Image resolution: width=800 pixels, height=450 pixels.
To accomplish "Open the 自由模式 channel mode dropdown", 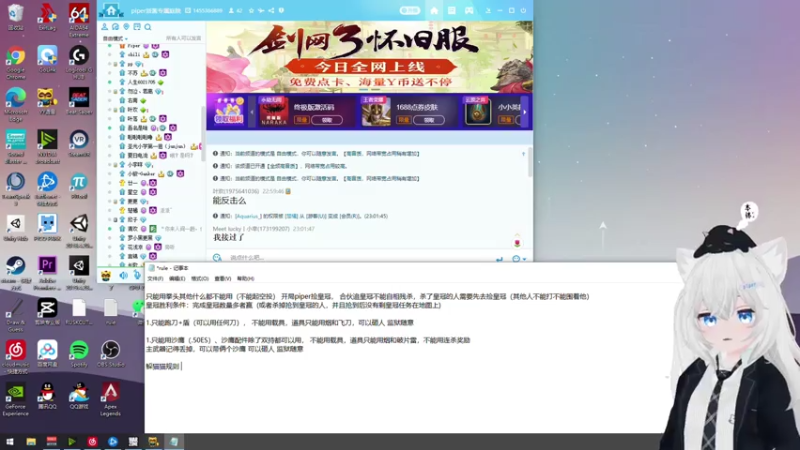I will point(115,39).
